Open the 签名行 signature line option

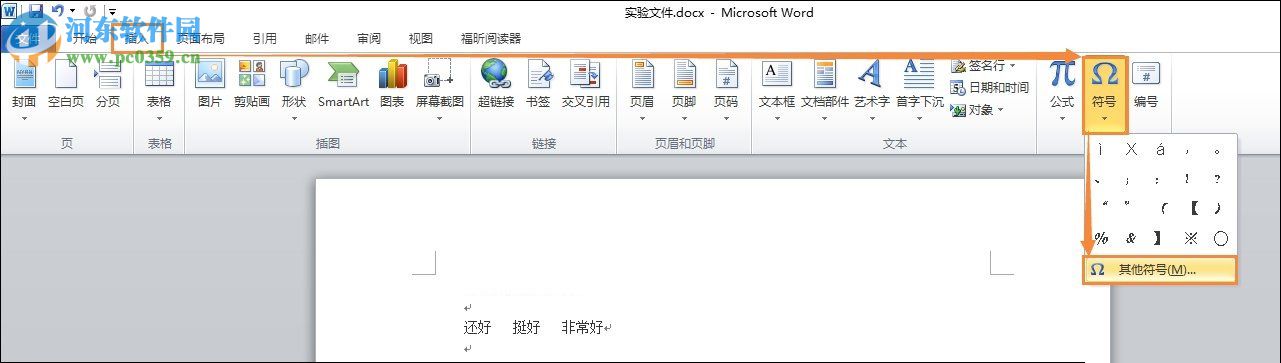tap(984, 66)
